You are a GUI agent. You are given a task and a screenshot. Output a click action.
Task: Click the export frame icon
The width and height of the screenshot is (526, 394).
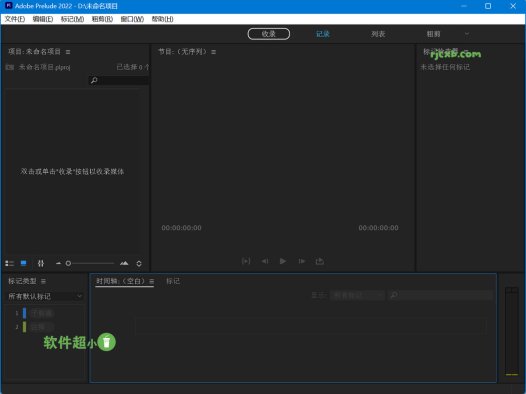(x=320, y=261)
